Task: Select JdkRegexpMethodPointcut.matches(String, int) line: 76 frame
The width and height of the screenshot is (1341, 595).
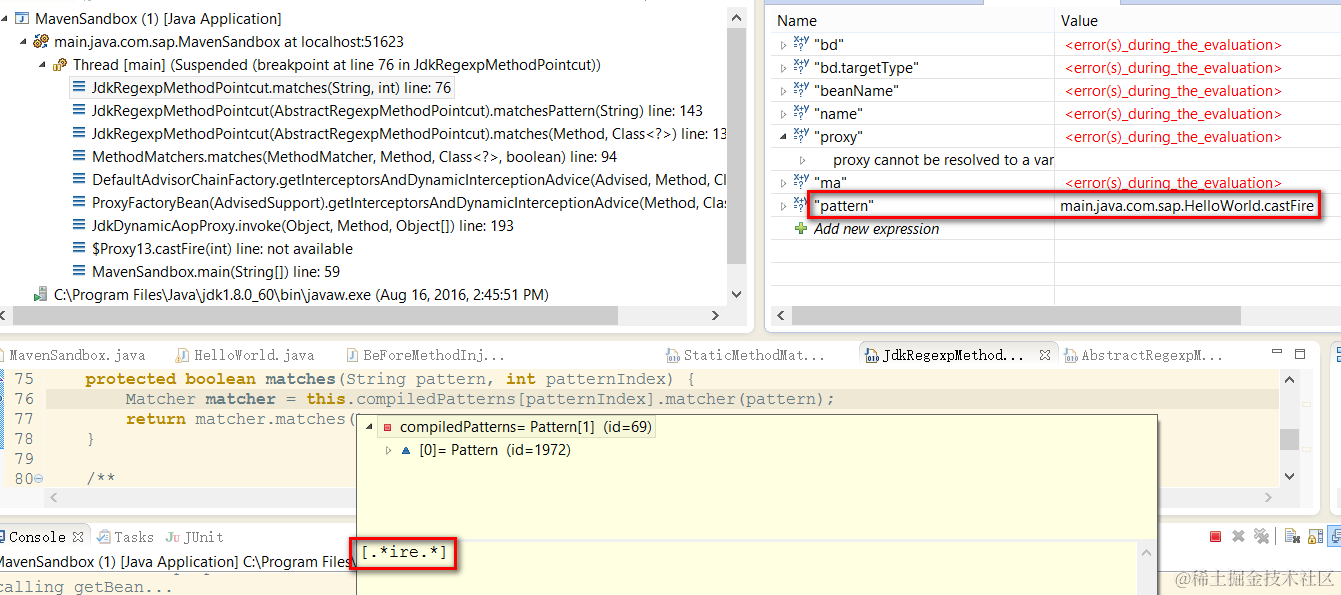Action: pos(262,88)
